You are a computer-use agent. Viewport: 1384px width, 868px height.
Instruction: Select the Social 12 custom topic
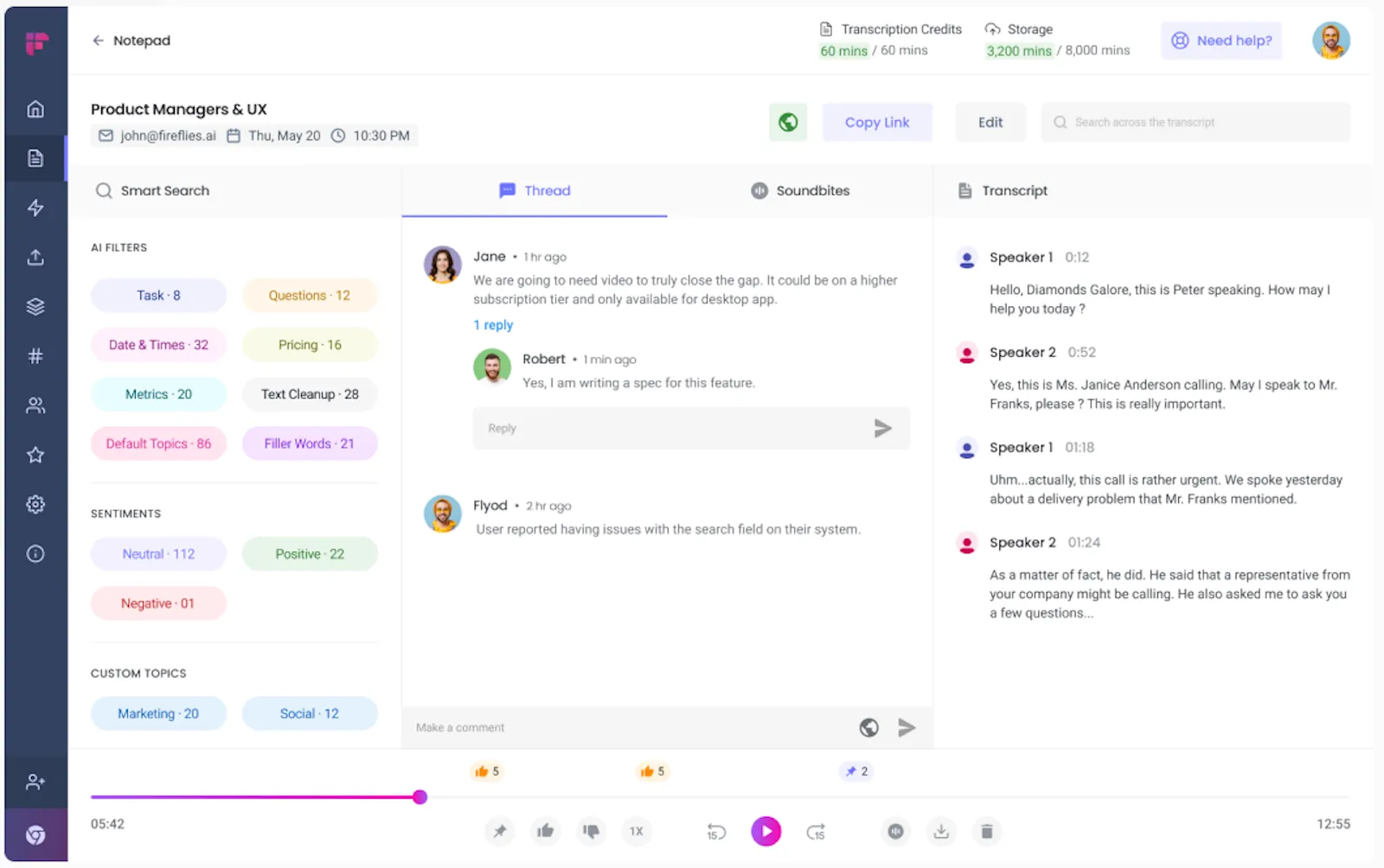coord(310,714)
